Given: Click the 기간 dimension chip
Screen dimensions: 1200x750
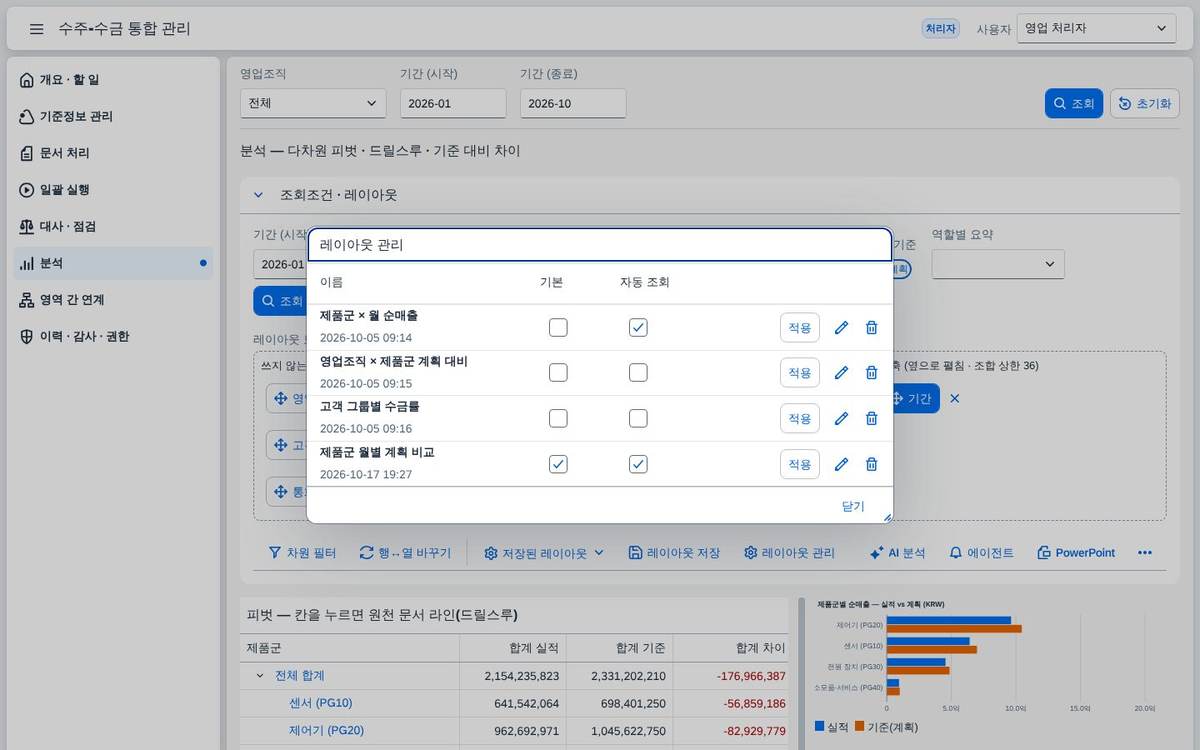Looking at the screenshot, I should [915, 398].
